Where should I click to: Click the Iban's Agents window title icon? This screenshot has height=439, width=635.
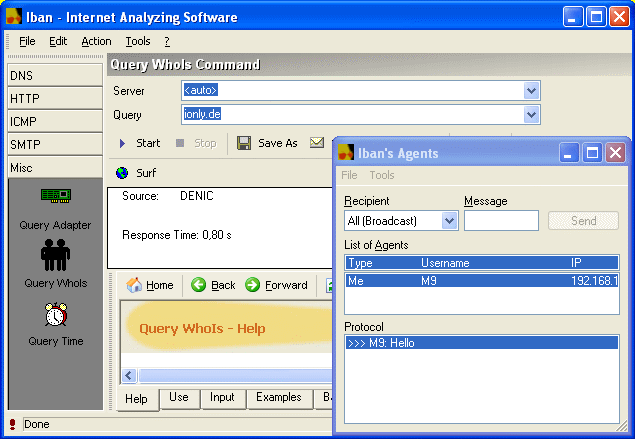(x=346, y=153)
